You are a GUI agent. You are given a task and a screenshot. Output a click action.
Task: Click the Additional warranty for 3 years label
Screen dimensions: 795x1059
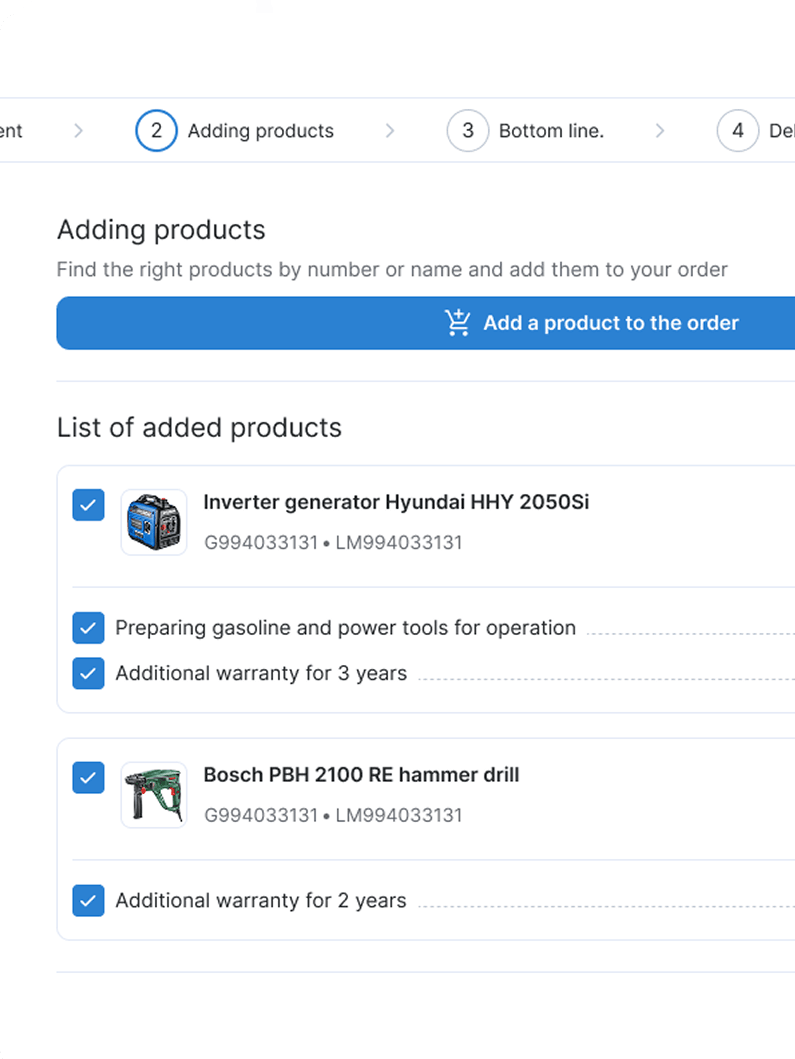261,673
